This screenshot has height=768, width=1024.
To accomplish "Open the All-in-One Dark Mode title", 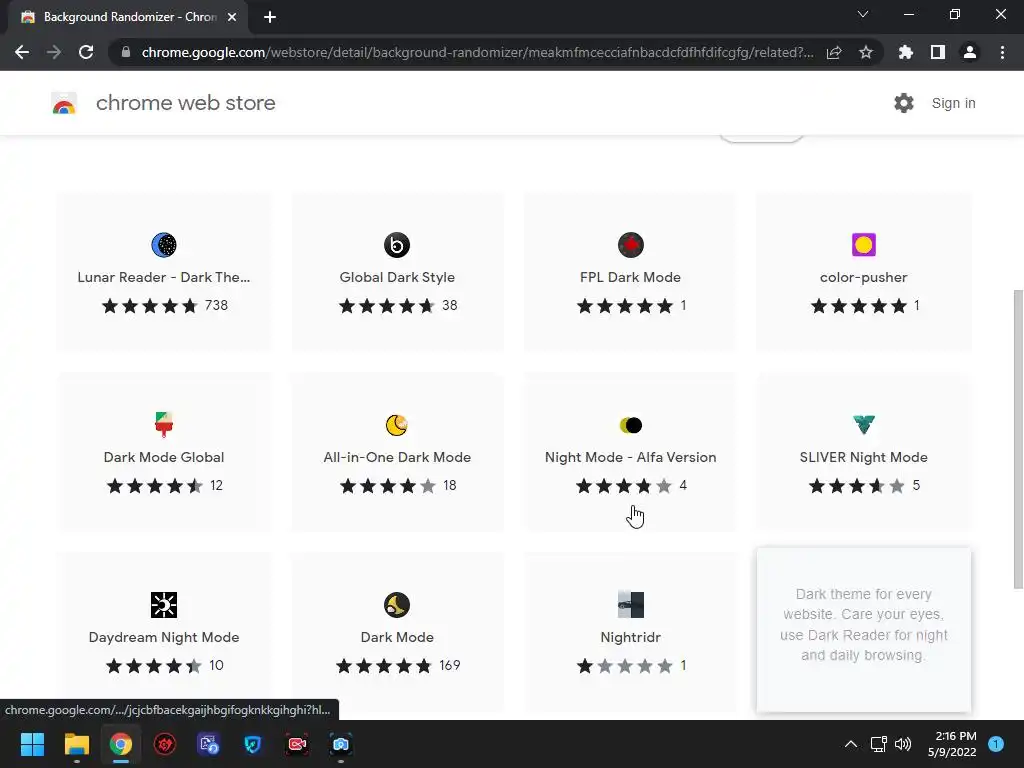I will 397,457.
